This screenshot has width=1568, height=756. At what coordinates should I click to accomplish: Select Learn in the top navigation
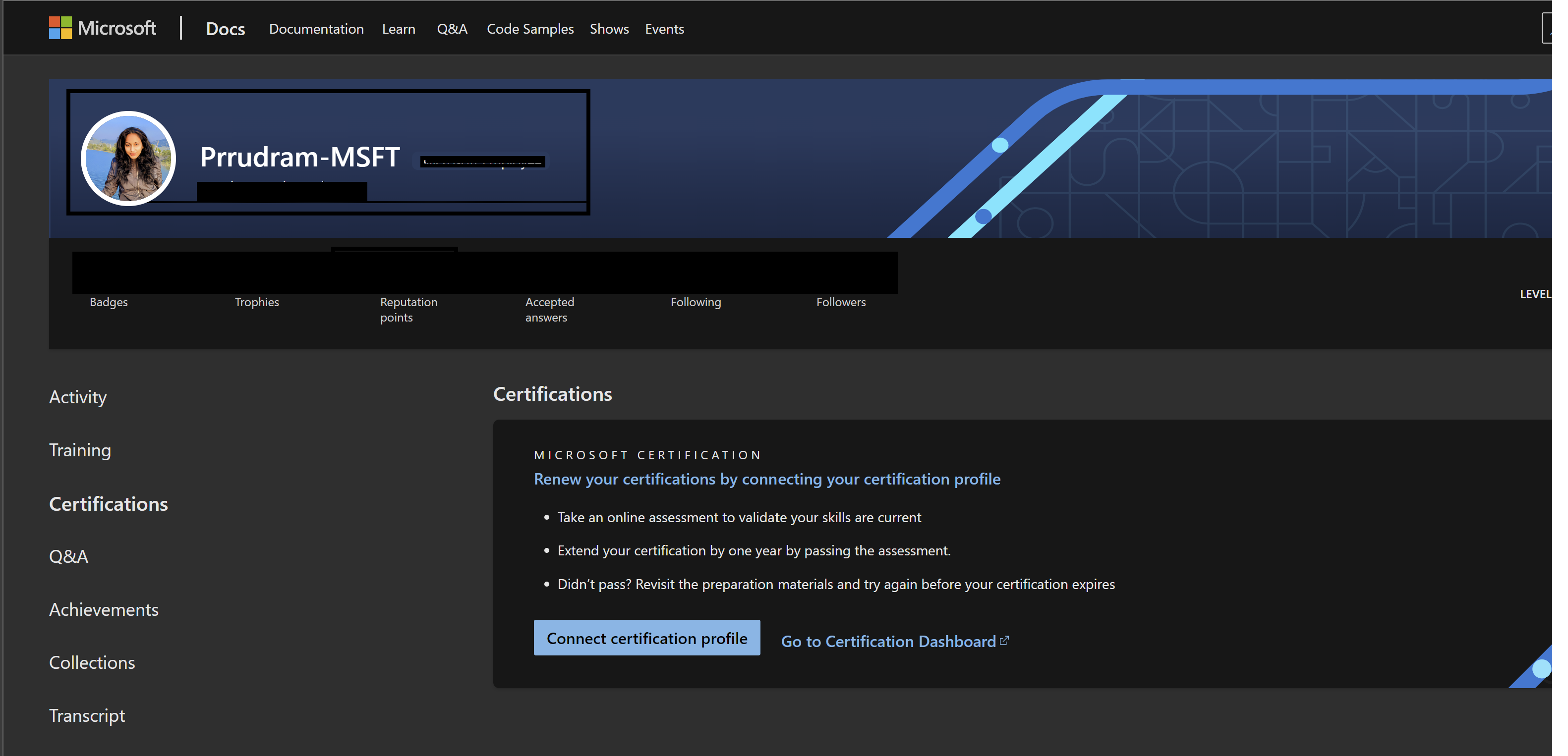[x=398, y=29]
